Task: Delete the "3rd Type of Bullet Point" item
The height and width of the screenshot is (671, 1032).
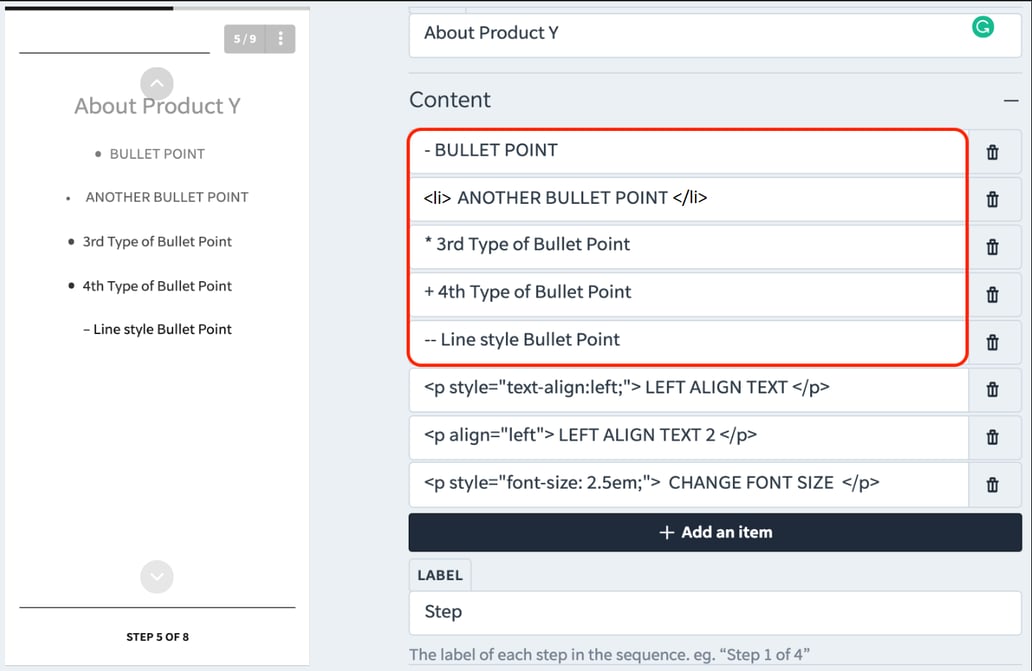Action: pyautogui.click(x=995, y=247)
